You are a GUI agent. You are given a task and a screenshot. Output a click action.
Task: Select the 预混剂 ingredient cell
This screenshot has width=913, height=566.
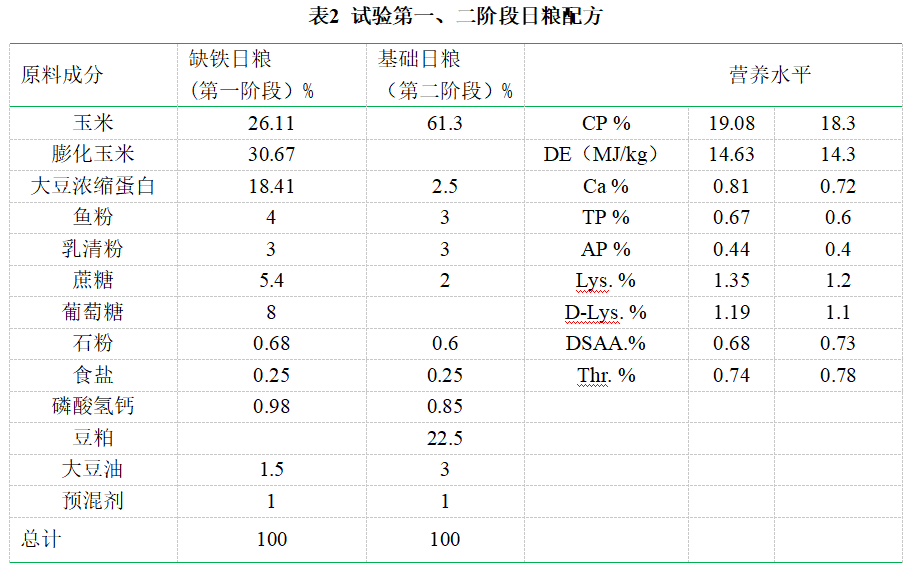(93, 501)
